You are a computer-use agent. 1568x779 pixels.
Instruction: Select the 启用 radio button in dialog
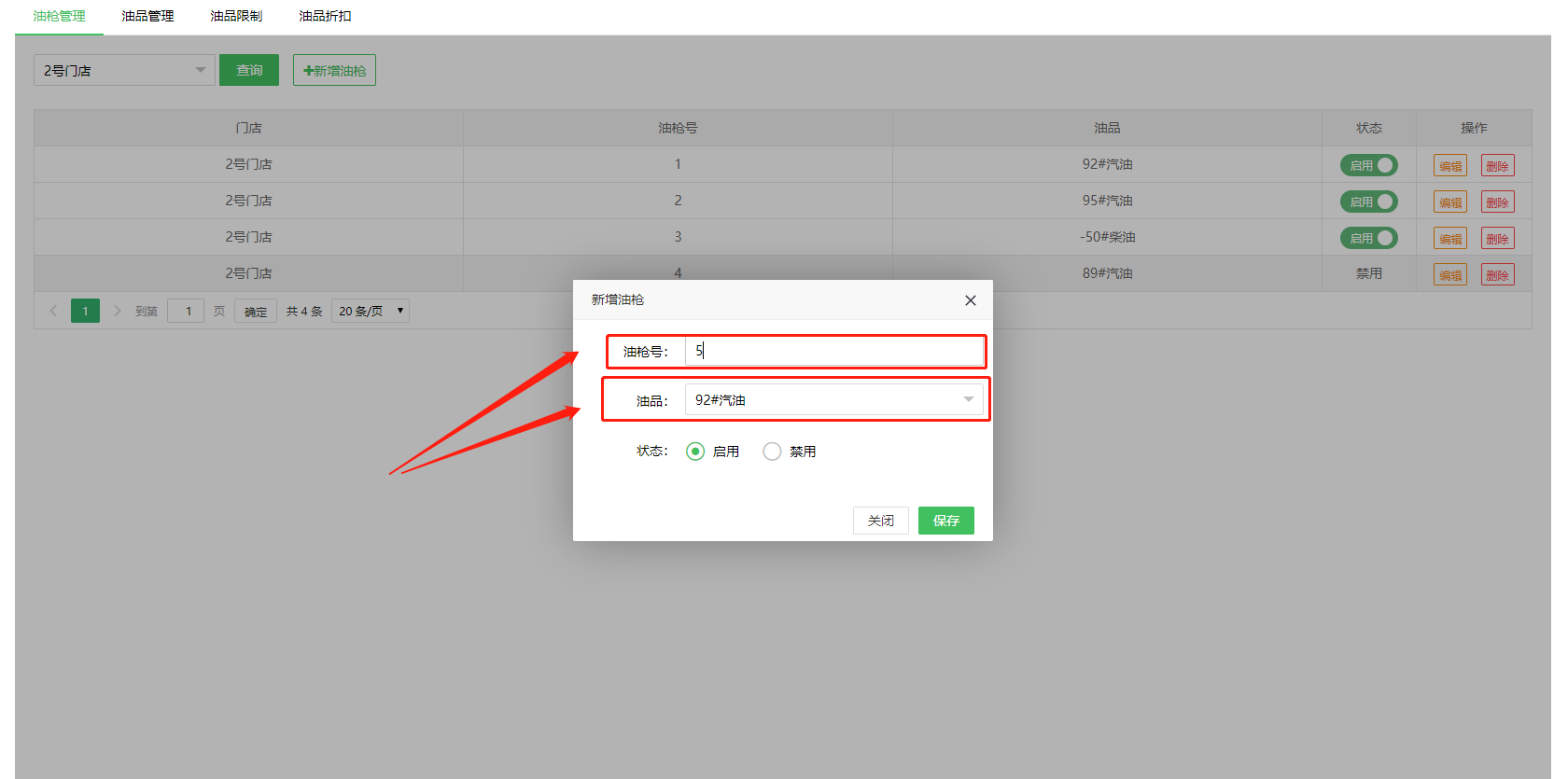coord(695,452)
